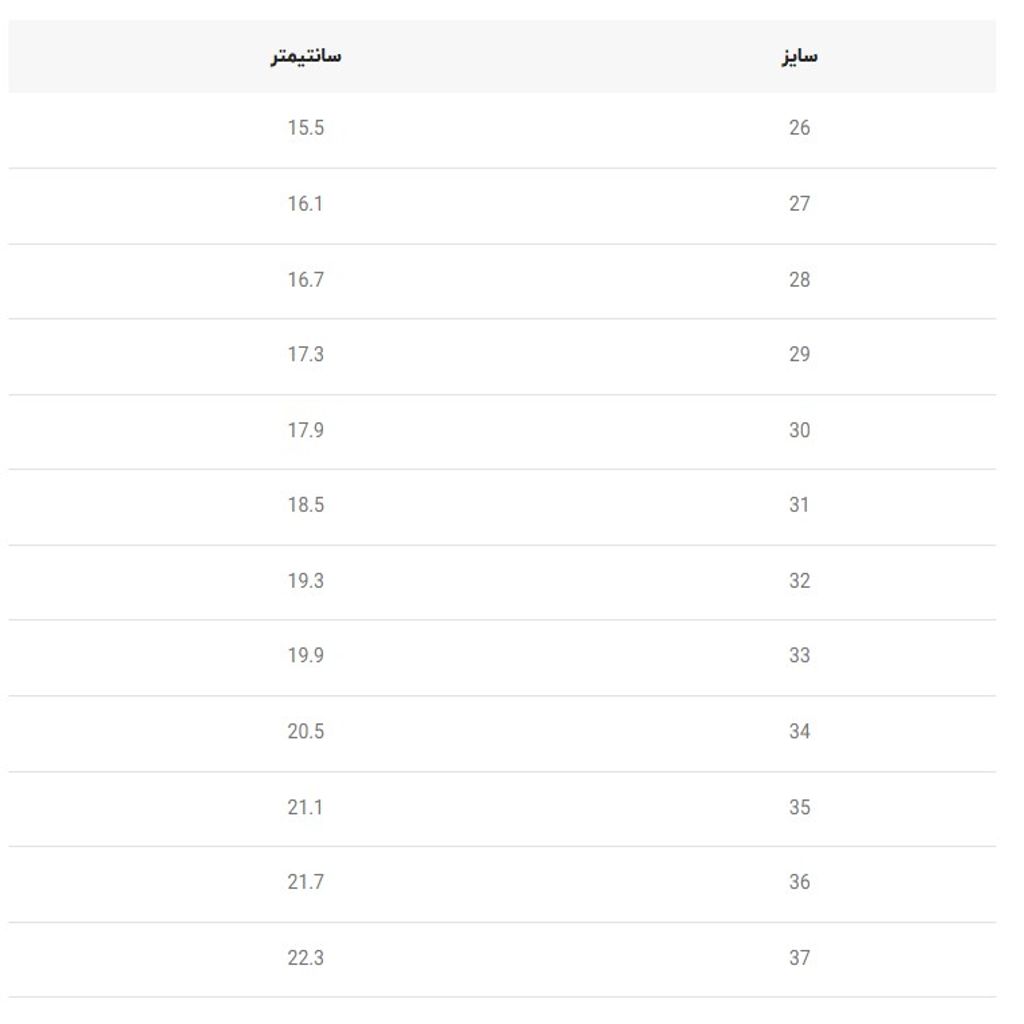Click the 16.1 centimeter cell
The width and height of the screenshot is (1024, 1024).
tap(306, 204)
